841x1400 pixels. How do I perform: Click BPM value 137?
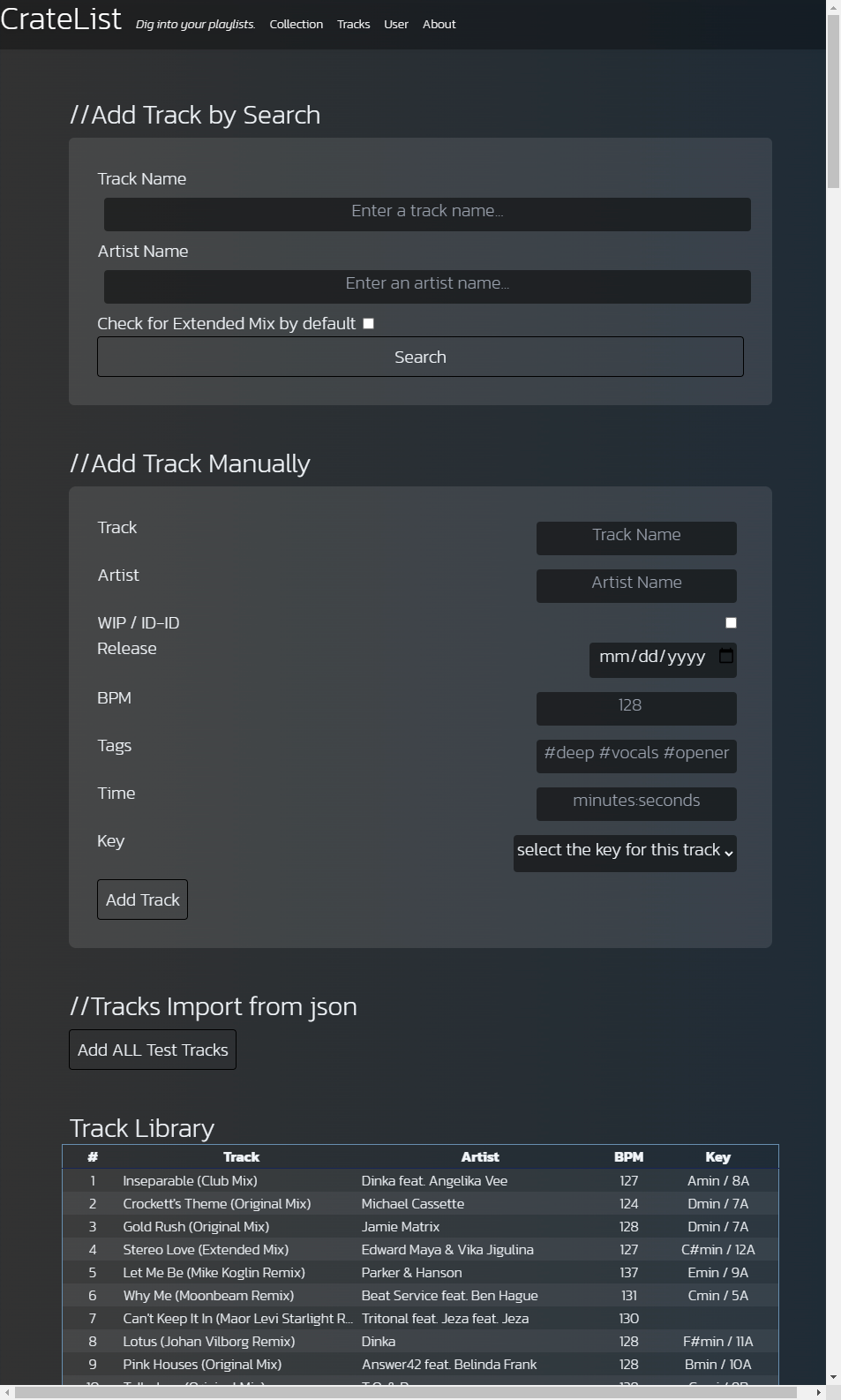tap(628, 1273)
